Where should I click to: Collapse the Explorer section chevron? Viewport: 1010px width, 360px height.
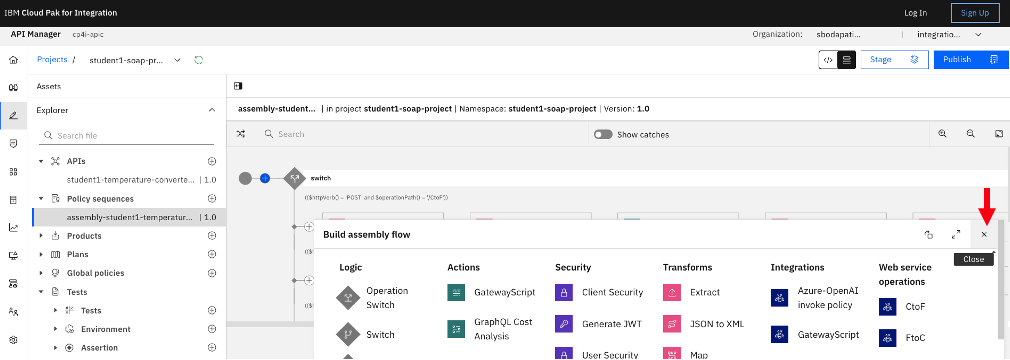pos(211,110)
